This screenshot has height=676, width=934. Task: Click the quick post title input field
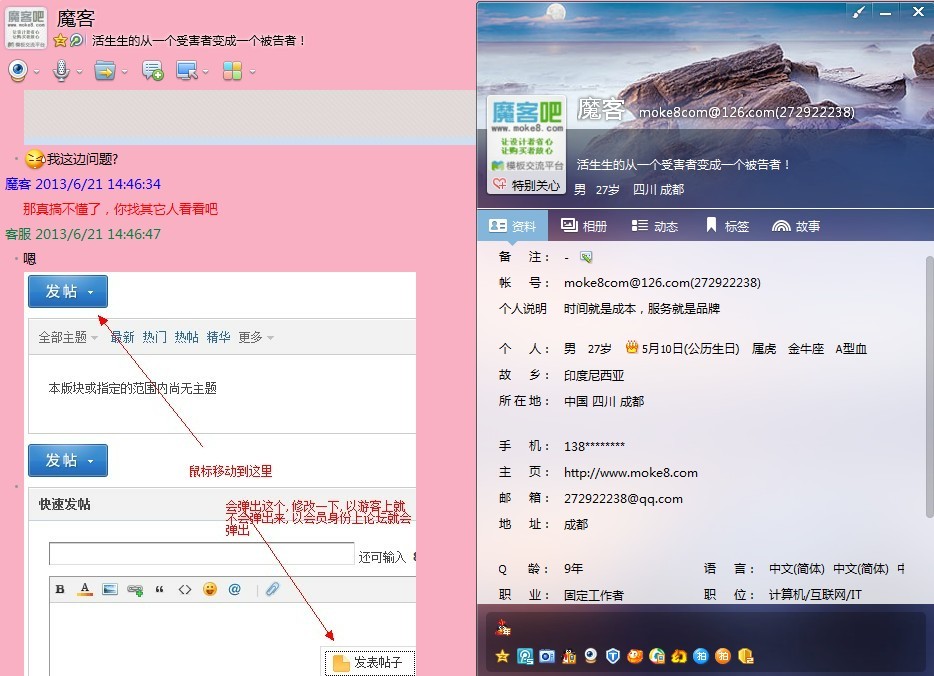coord(202,554)
